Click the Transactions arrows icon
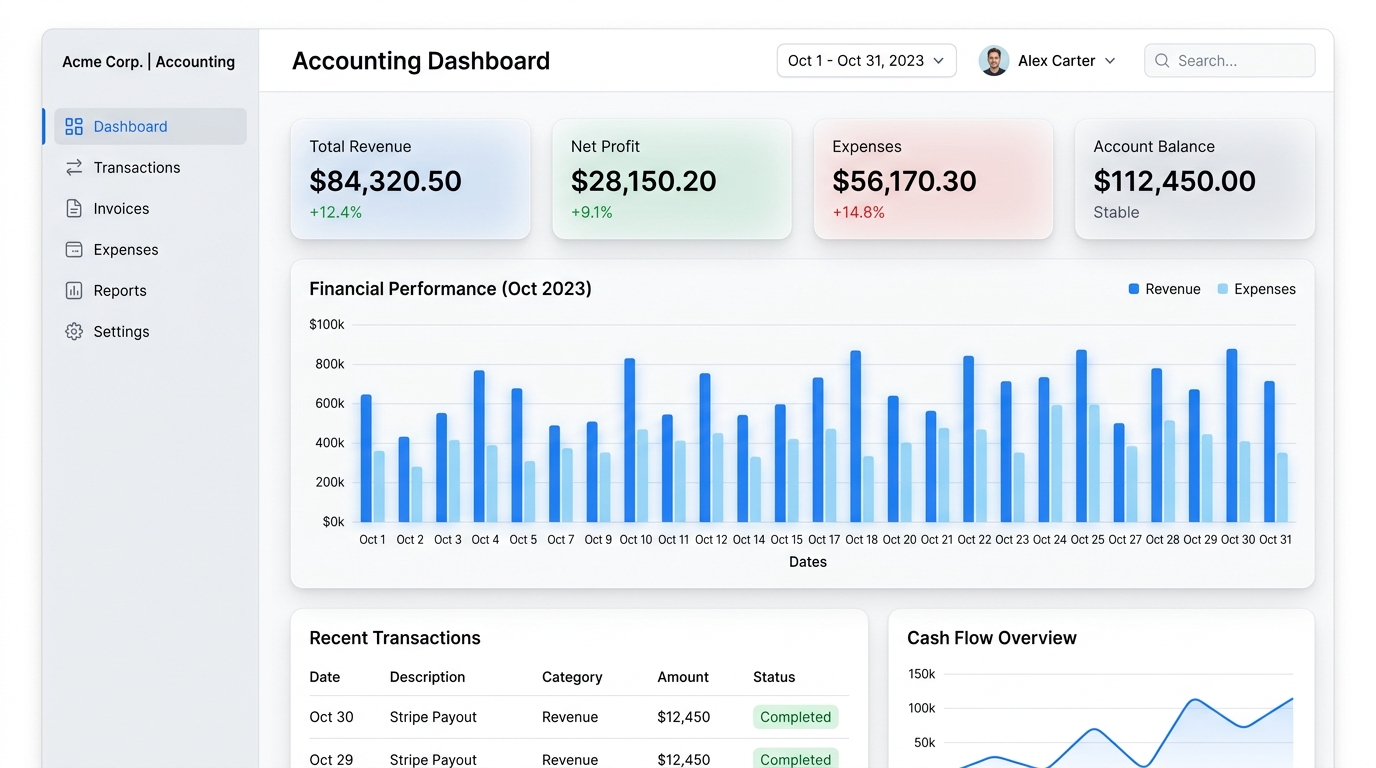The height and width of the screenshot is (768, 1376). (x=74, y=168)
